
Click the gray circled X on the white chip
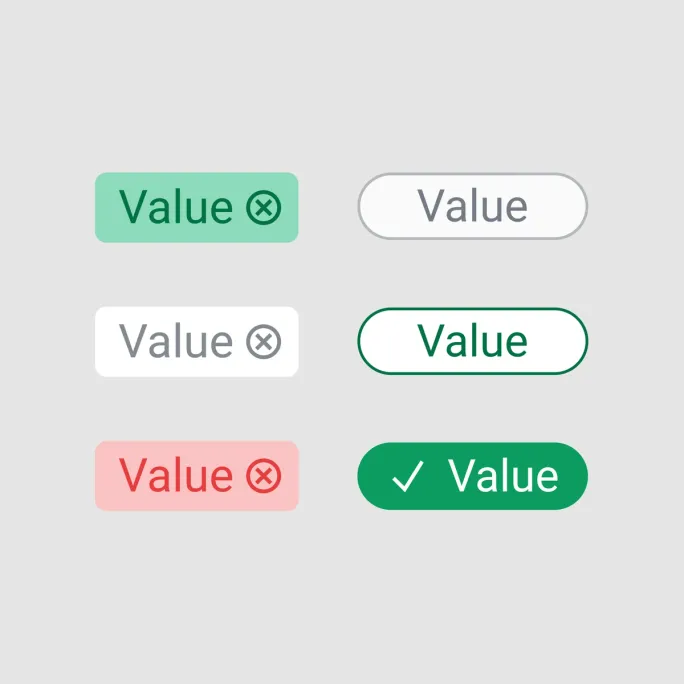click(263, 342)
